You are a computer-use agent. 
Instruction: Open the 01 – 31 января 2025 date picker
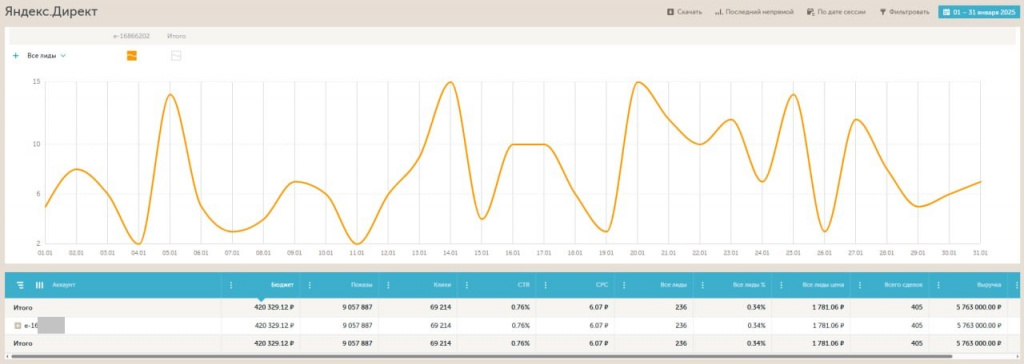coord(978,12)
